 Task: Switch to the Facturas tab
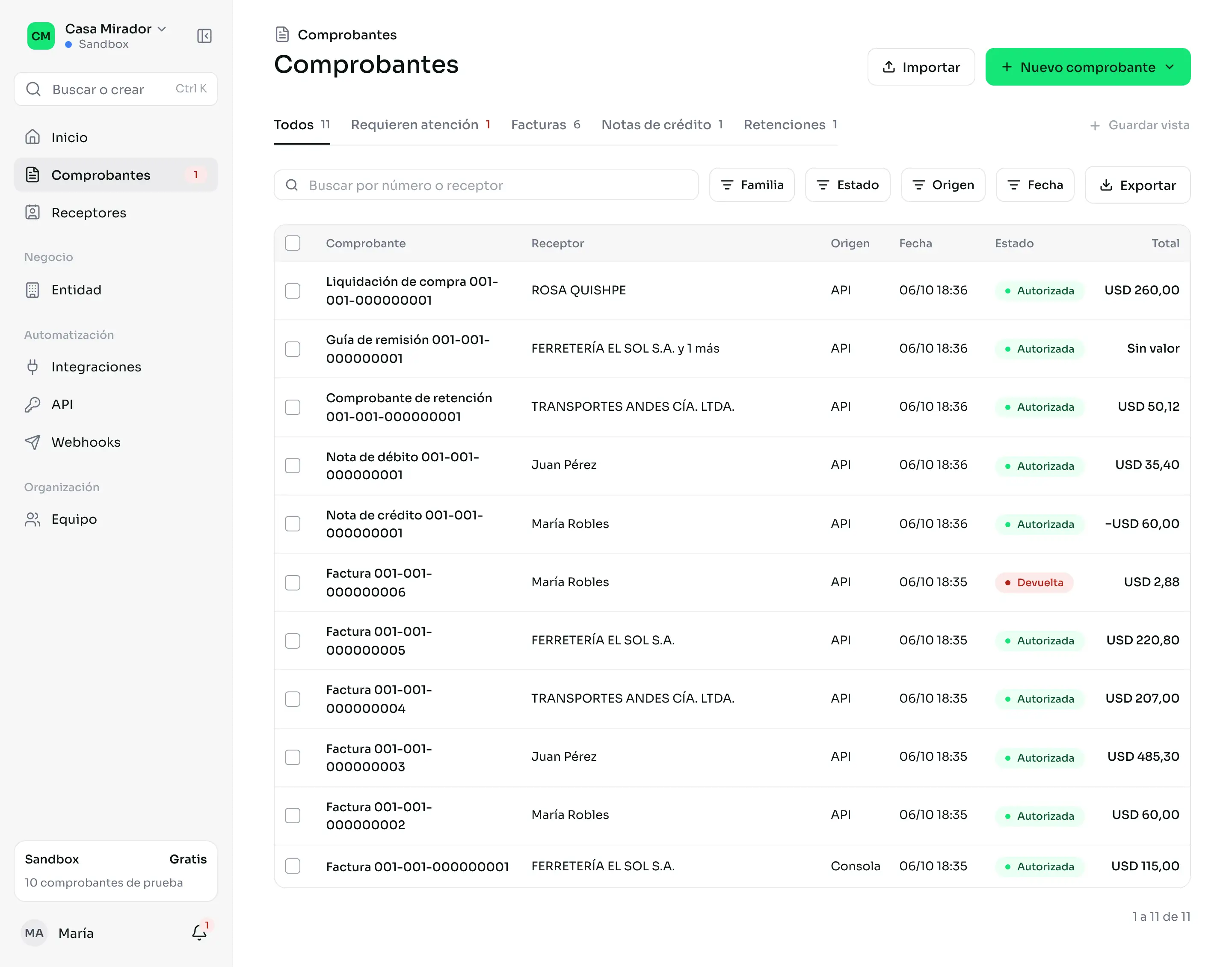tap(545, 125)
